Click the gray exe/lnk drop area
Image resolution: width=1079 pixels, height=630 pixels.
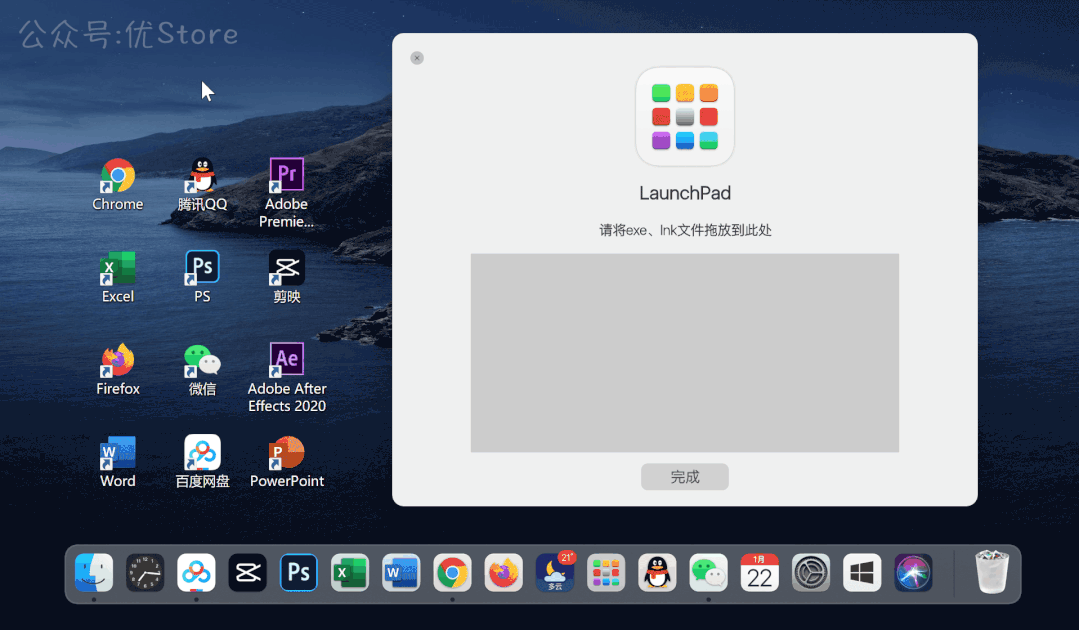[x=685, y=353]
